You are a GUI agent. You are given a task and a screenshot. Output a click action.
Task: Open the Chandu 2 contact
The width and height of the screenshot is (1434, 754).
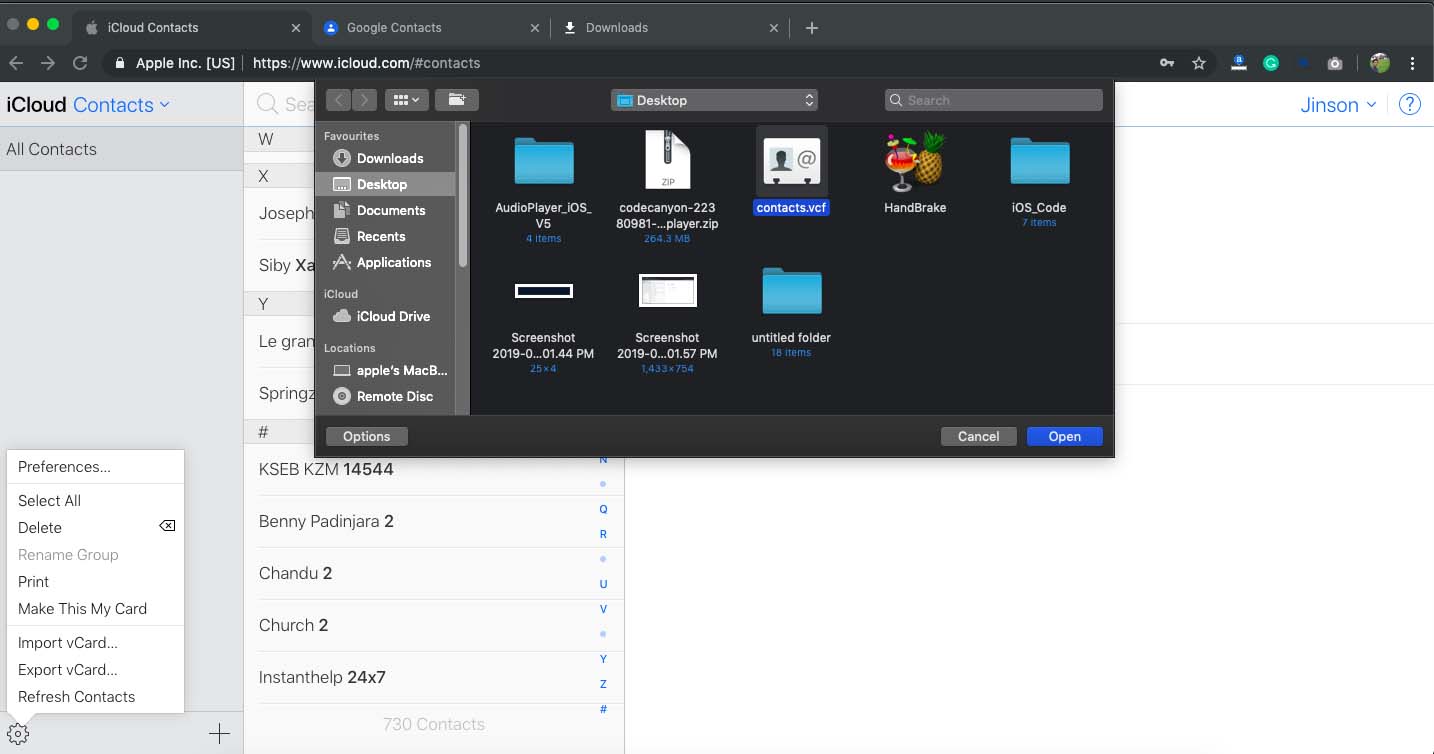tap(434, 573)
